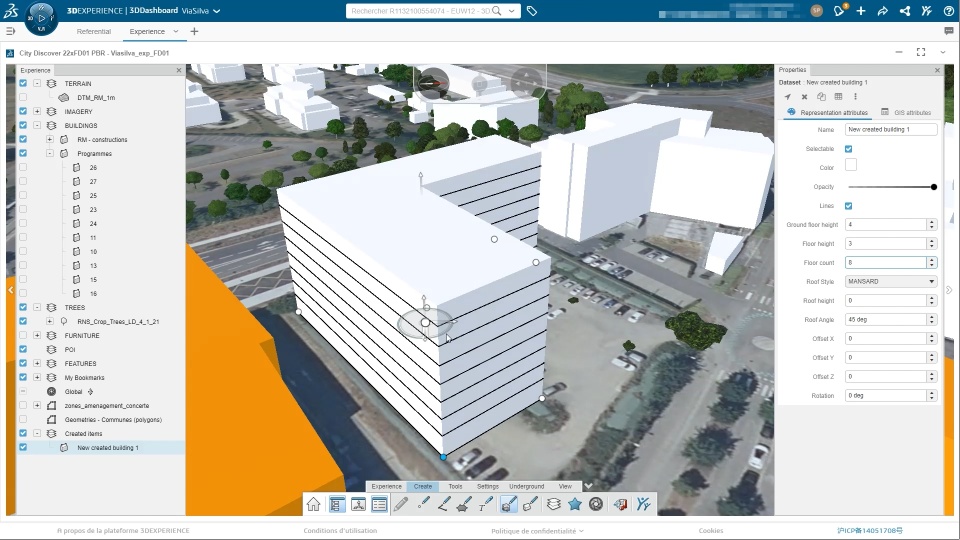Viewport: 960px width, 540px height.
Task: Open the help question mark icon
Action: [948, 11]
